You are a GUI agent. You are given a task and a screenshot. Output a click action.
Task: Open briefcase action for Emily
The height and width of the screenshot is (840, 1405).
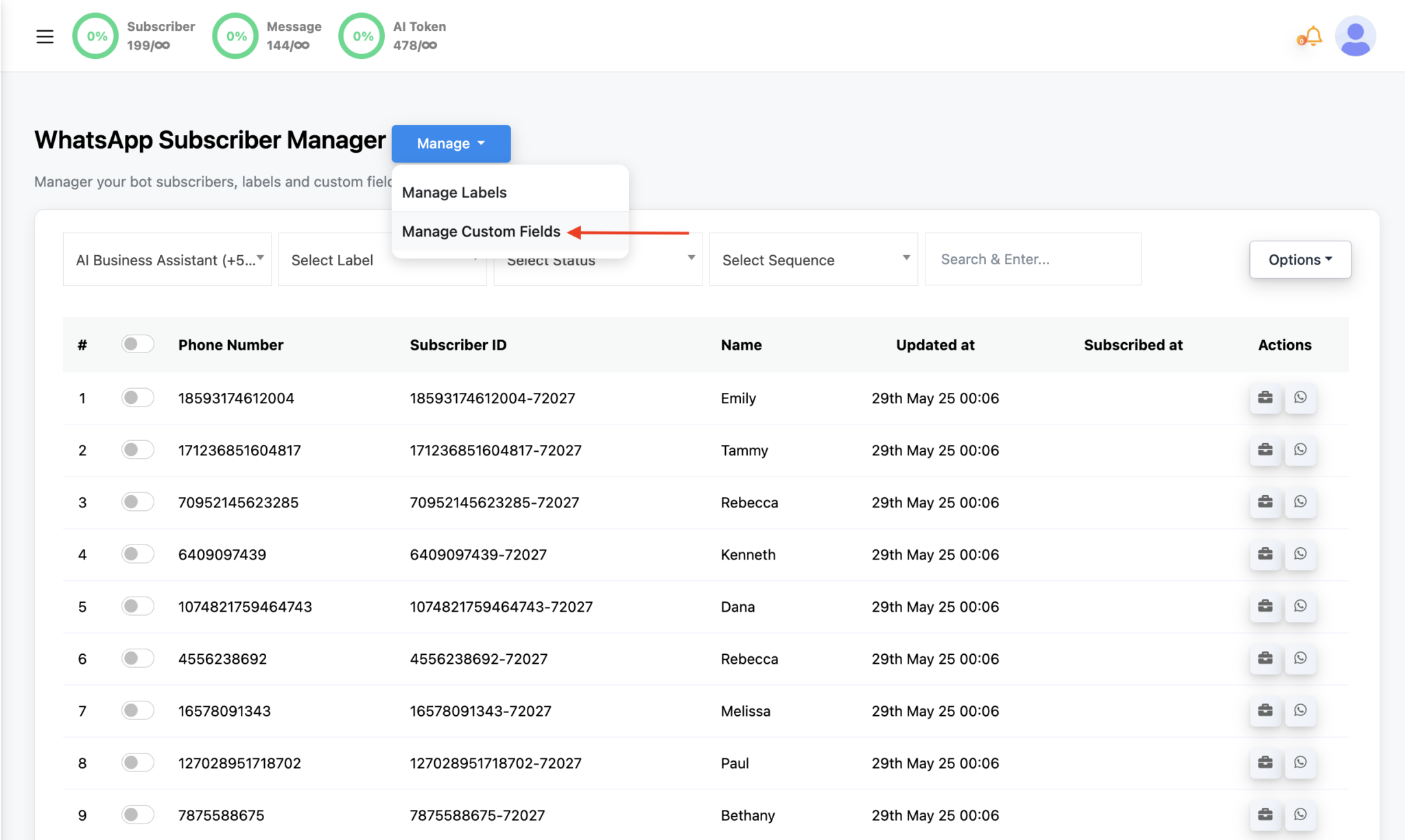coord(1265,398)
